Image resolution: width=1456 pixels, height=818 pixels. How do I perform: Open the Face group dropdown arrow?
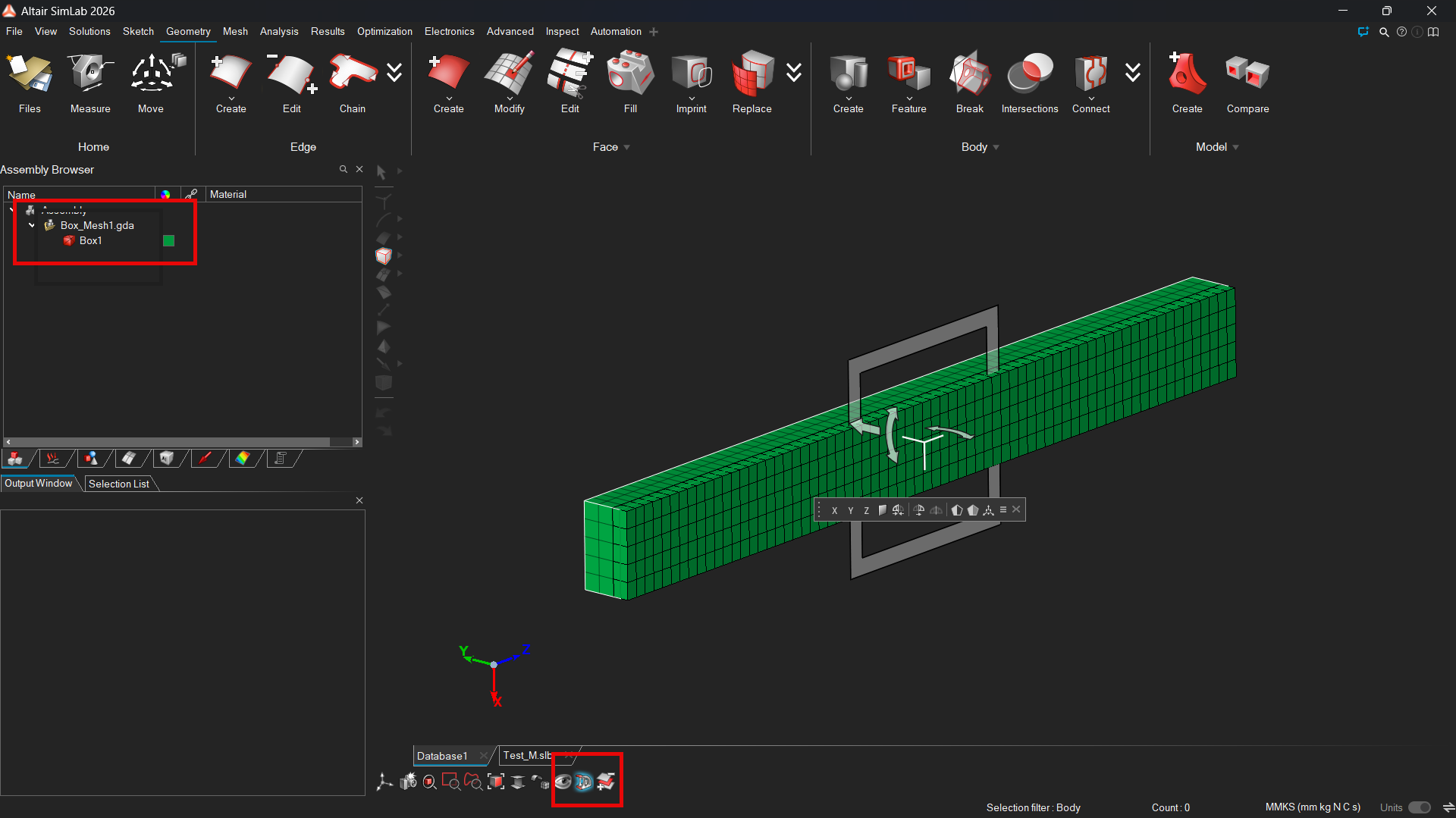627,148
